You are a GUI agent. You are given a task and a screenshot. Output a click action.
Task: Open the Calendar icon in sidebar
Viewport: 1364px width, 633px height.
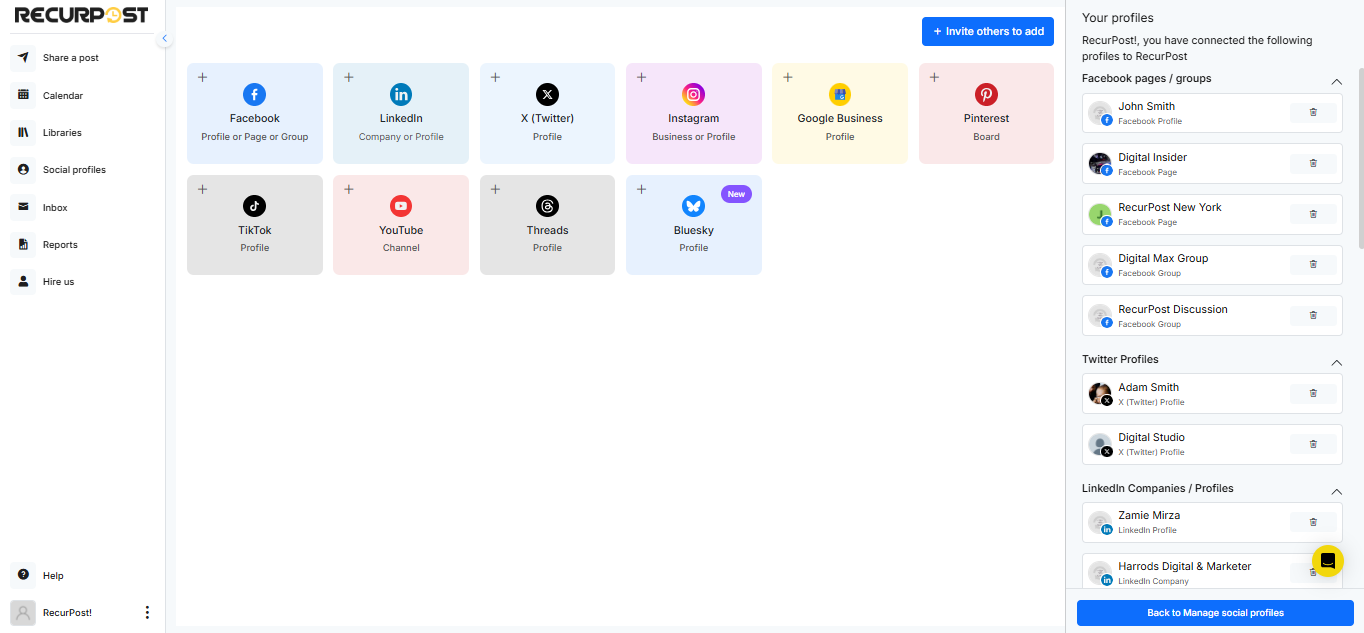(x=23, y=95)
